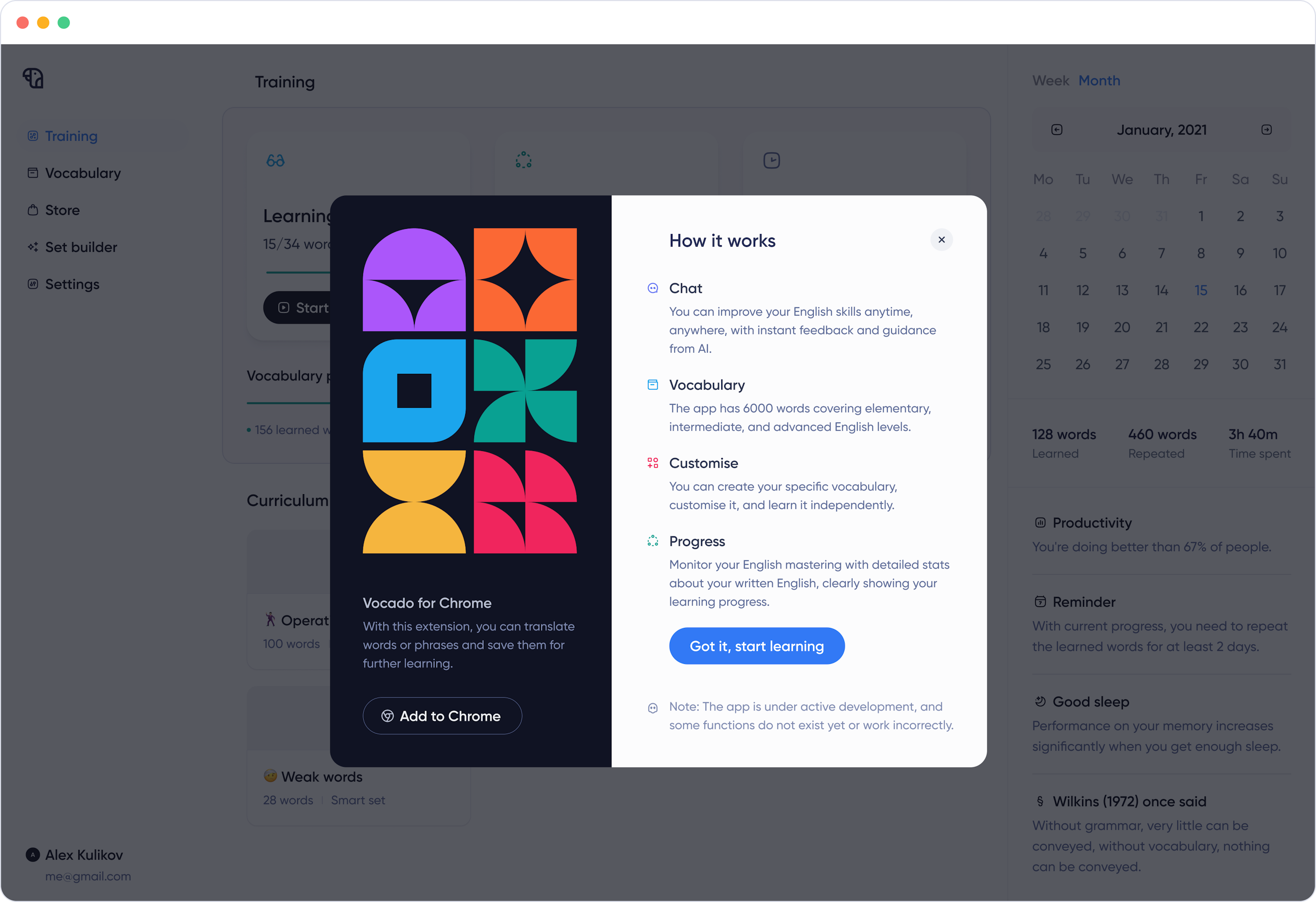Viewport: 1316px width, 902px height.
Task: Select January 15 on the calendar
Action: [1200, 290]
